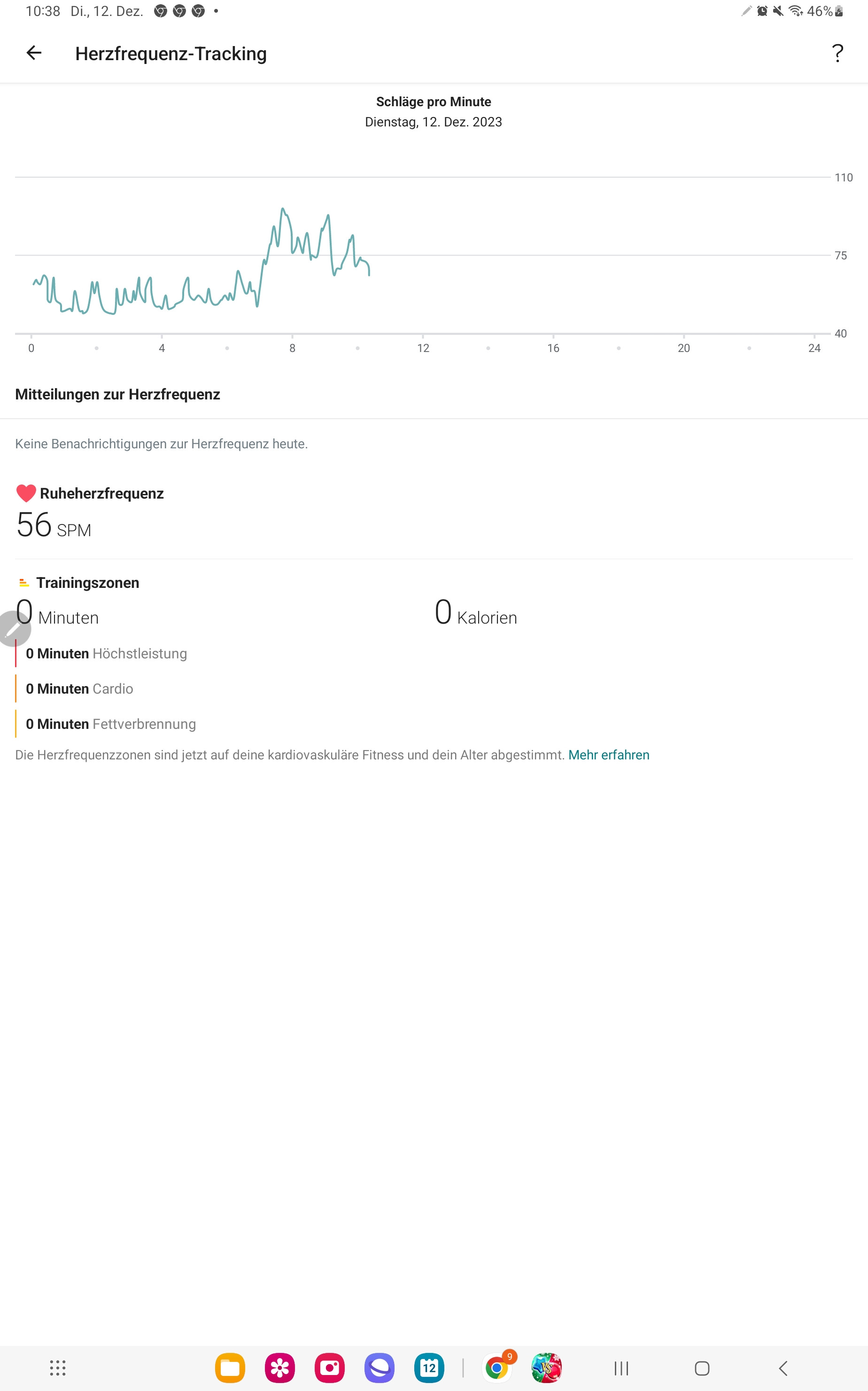Open Chrome with notification badge
The image size is (868, 1391).
point(497,1368)
